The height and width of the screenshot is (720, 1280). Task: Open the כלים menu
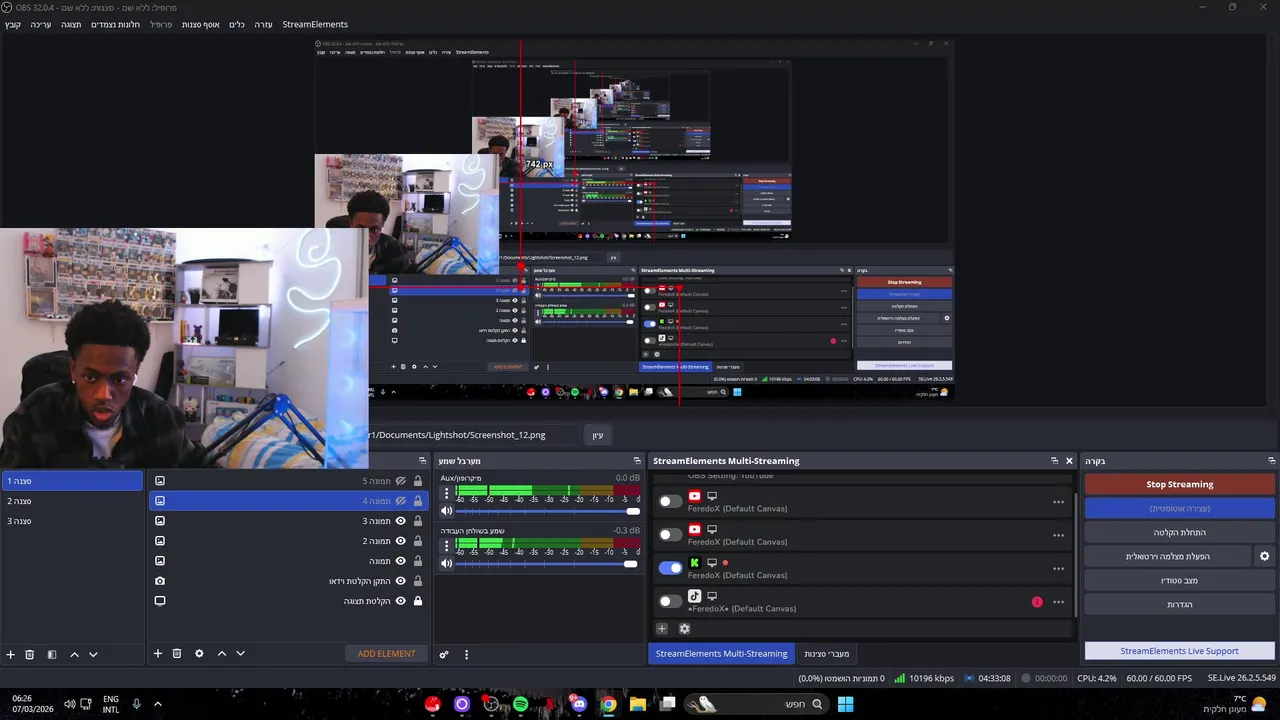click(x=237, y=24)
